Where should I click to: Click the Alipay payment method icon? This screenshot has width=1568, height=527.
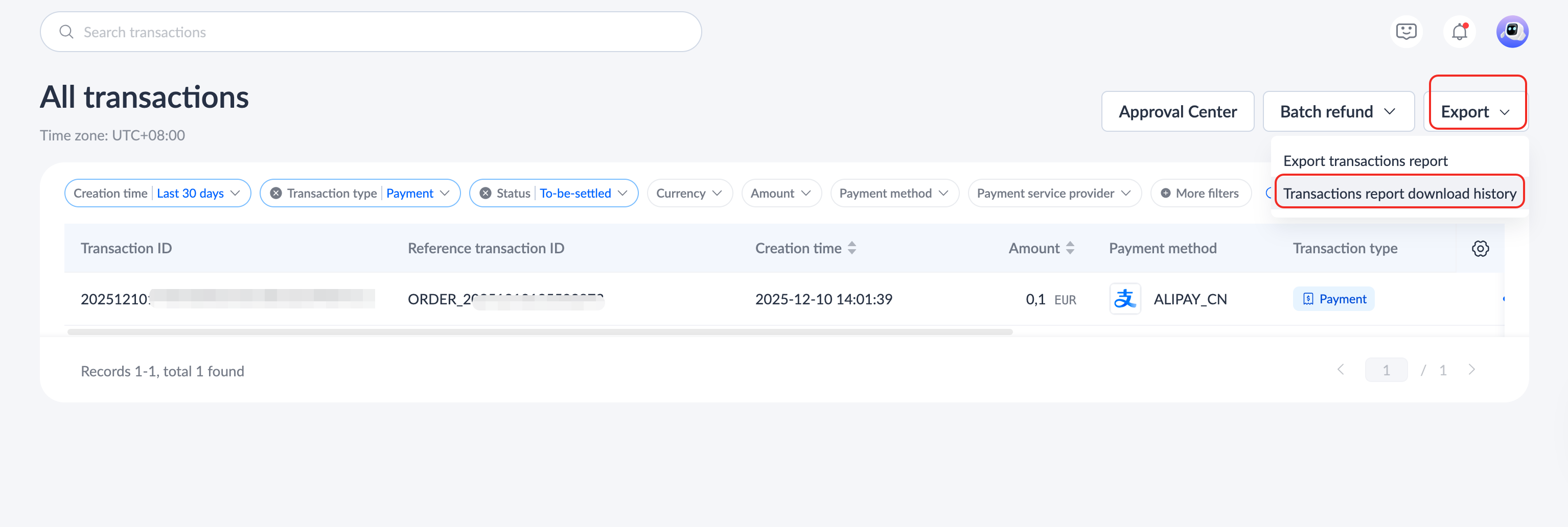pyautogui.click(x=1125, y=299)
